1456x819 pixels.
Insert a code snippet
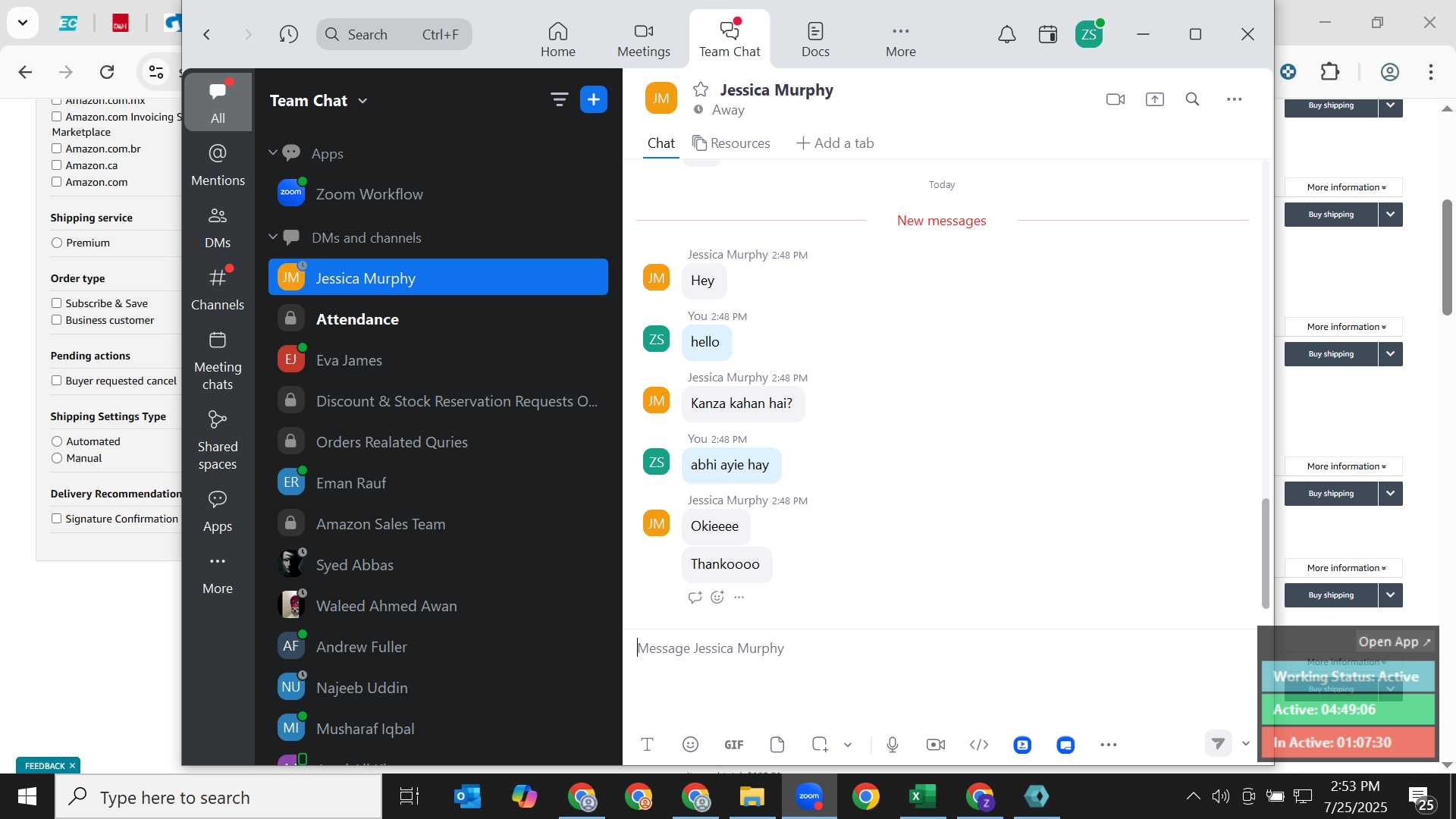coord(979,745)
